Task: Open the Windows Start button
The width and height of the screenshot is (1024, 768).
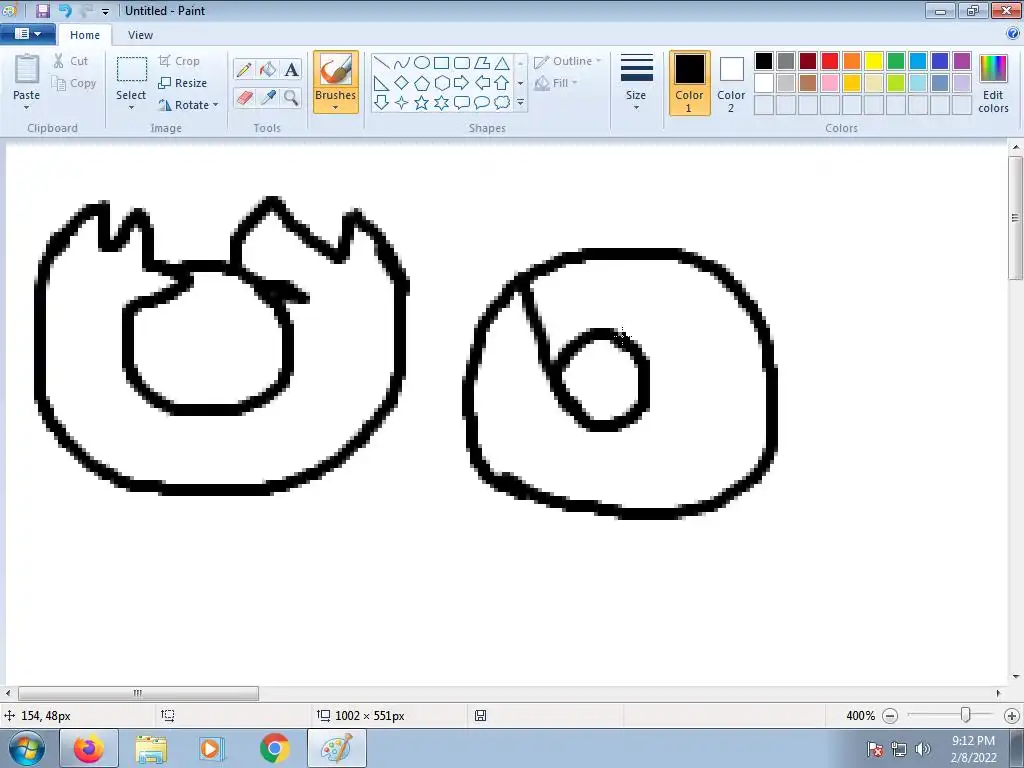Action: coord(26,748)
